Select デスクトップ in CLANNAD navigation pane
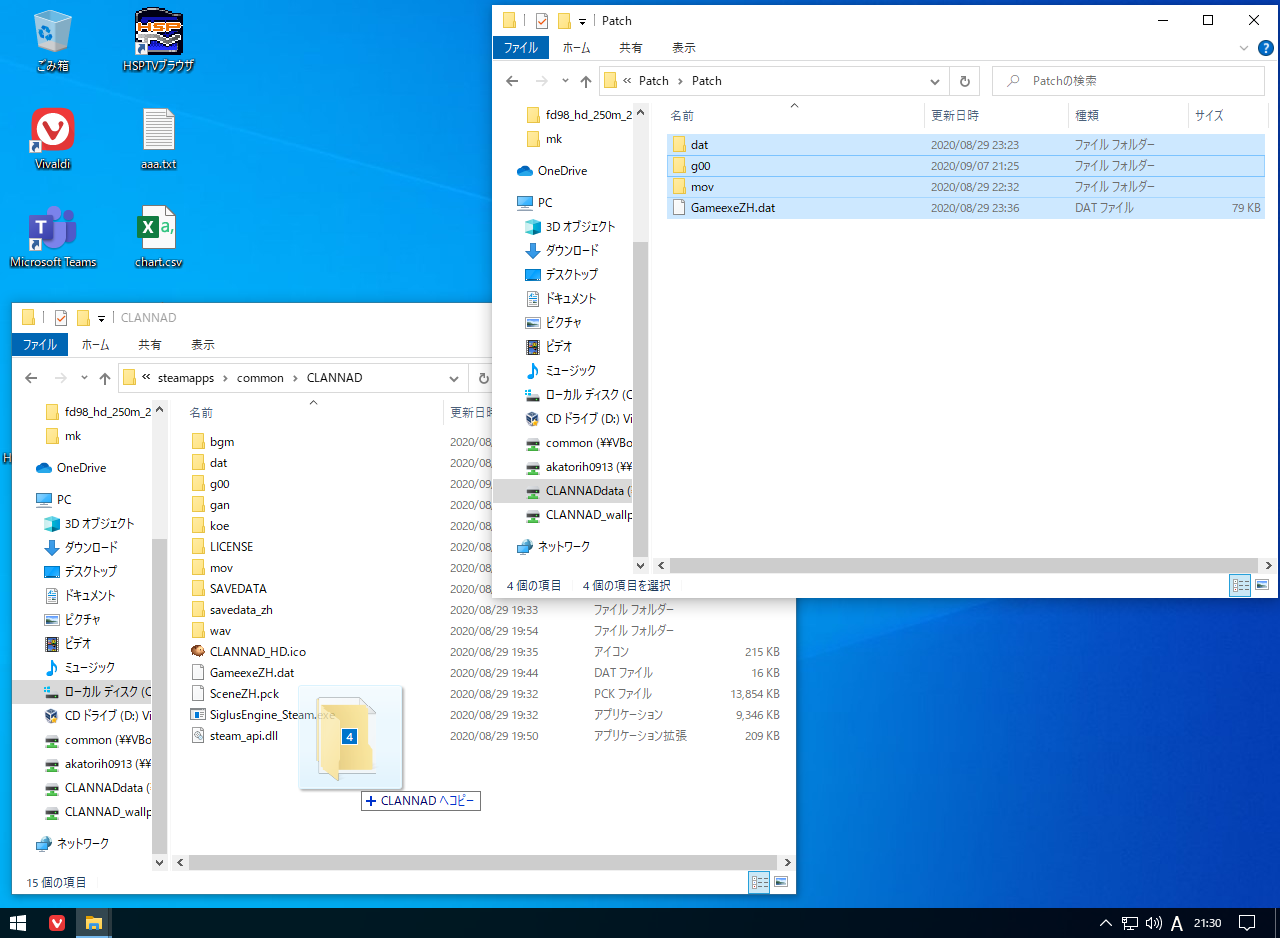This screenshot has width=1280, height=938. (91, 571)
